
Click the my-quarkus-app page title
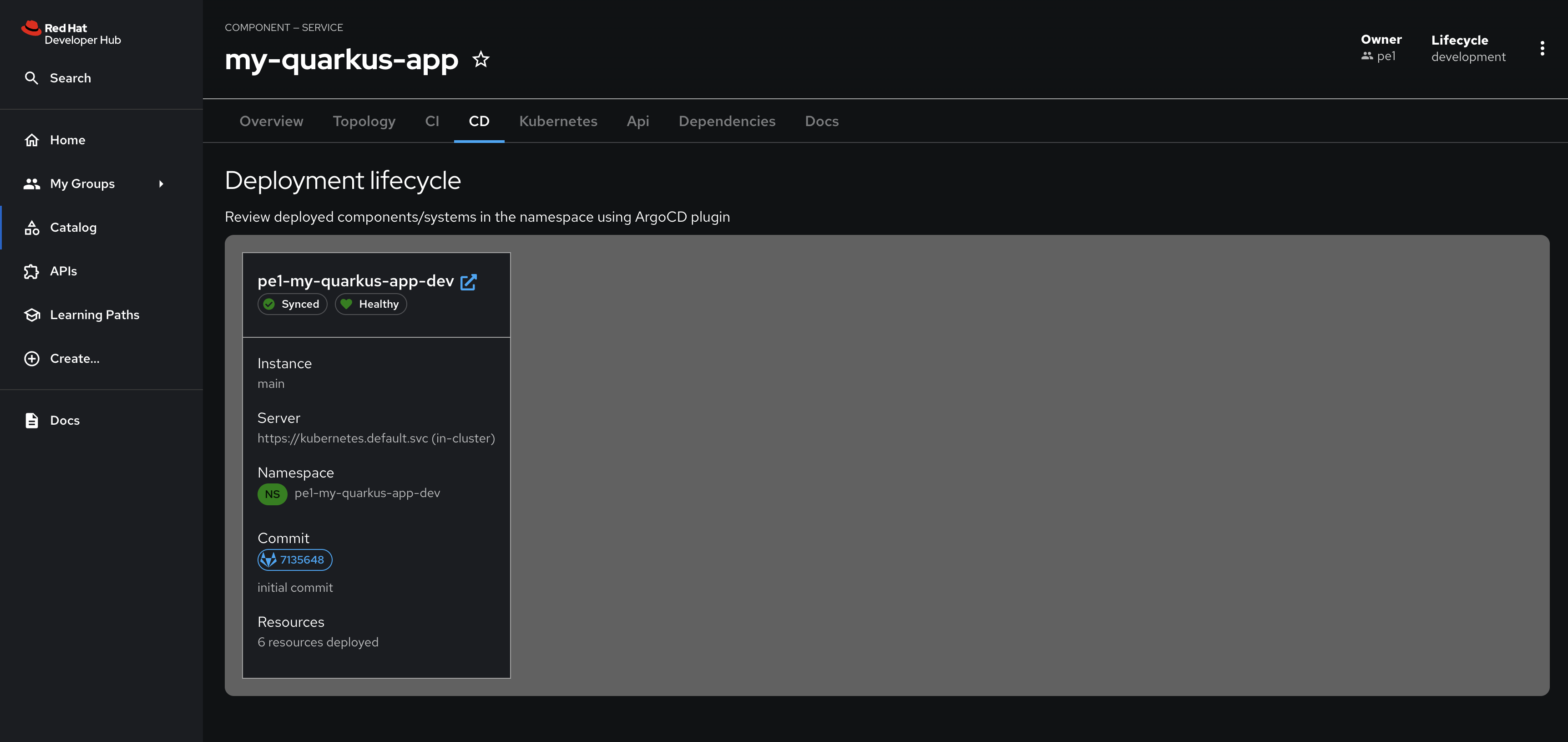coord(341,60)
